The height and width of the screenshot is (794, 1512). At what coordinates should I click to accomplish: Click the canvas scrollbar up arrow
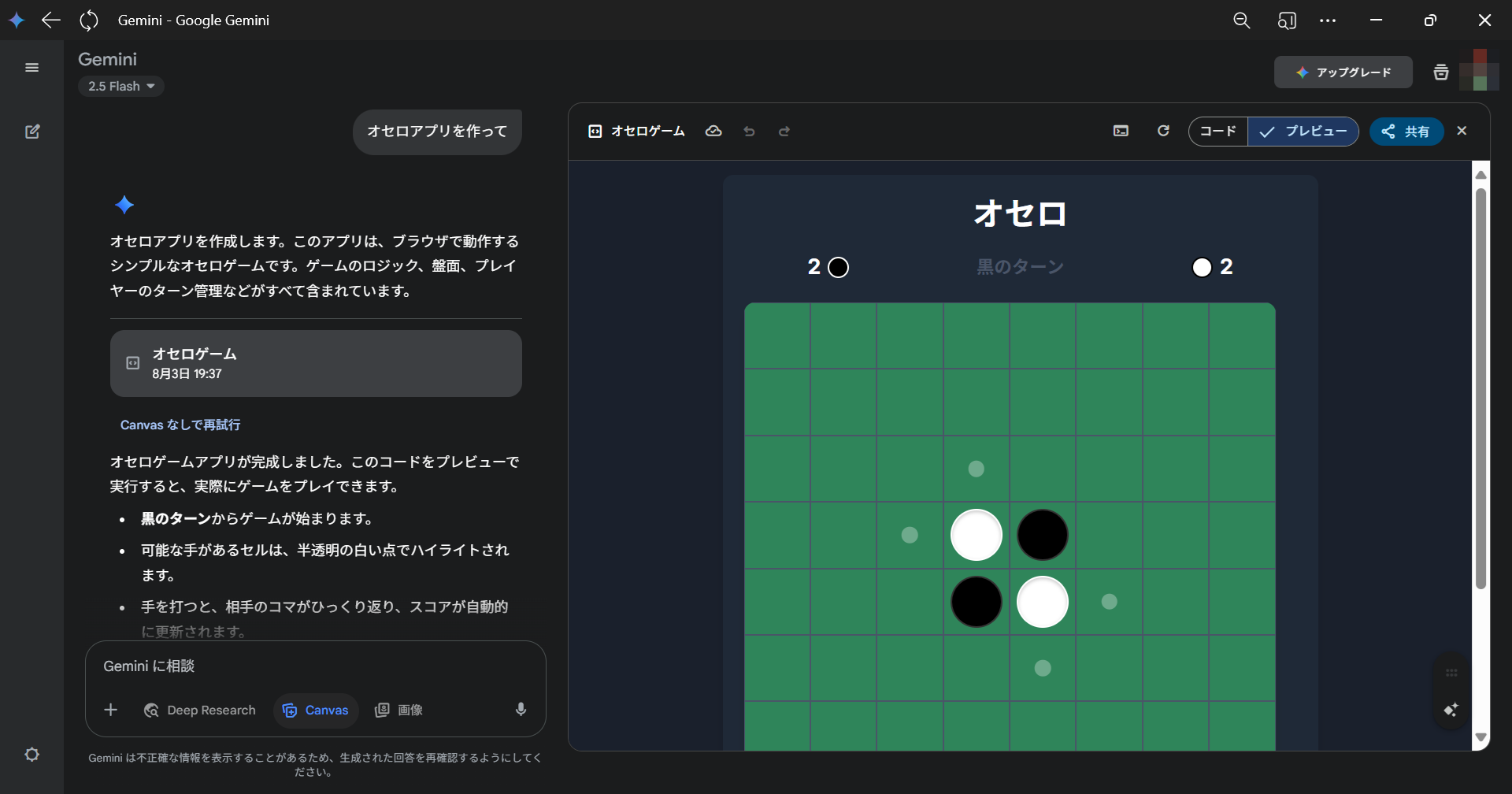[1480, 174]
